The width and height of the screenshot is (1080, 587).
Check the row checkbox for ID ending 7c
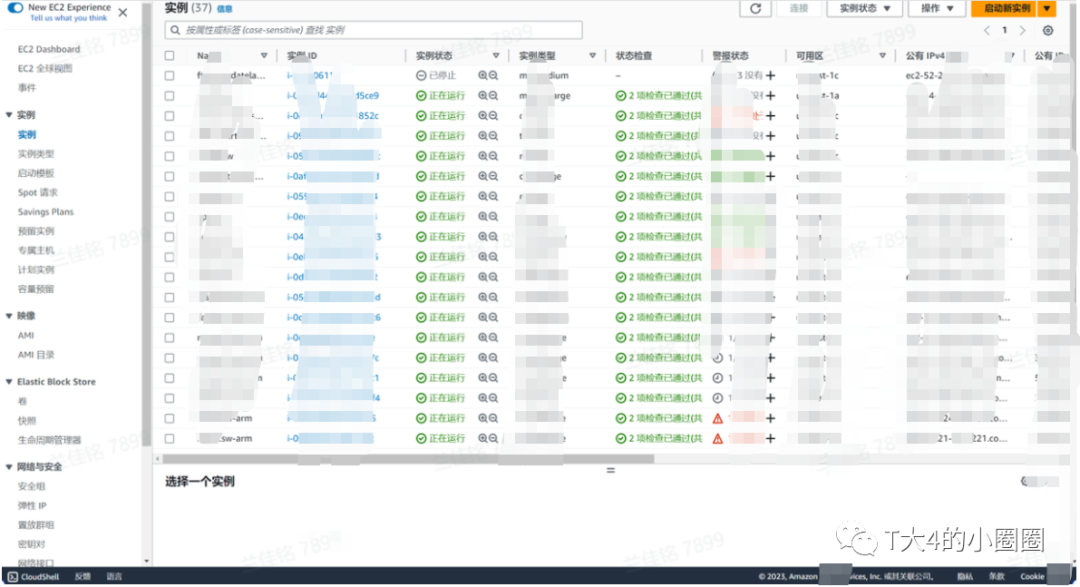click(x=169, y=358)
